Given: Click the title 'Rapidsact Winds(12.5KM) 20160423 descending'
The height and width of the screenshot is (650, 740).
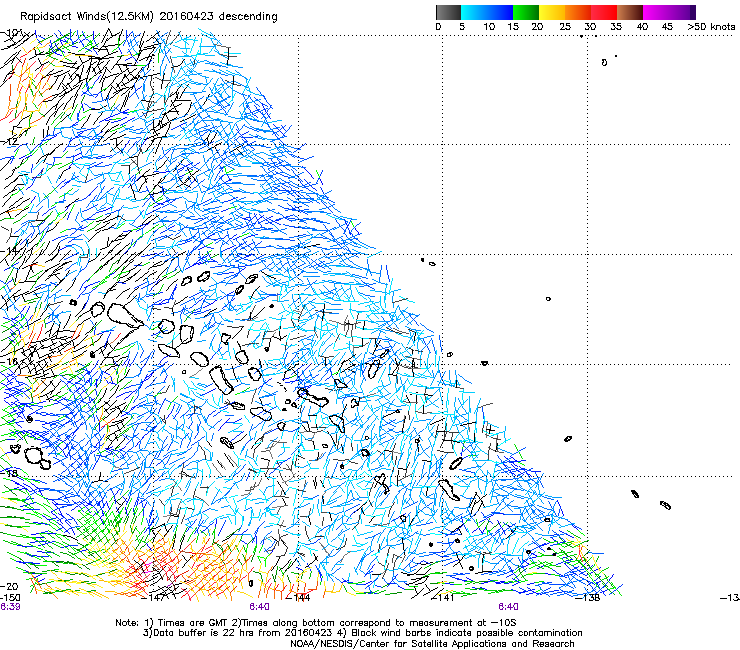Looking at the screenshot, I should [x=149, y=17].
